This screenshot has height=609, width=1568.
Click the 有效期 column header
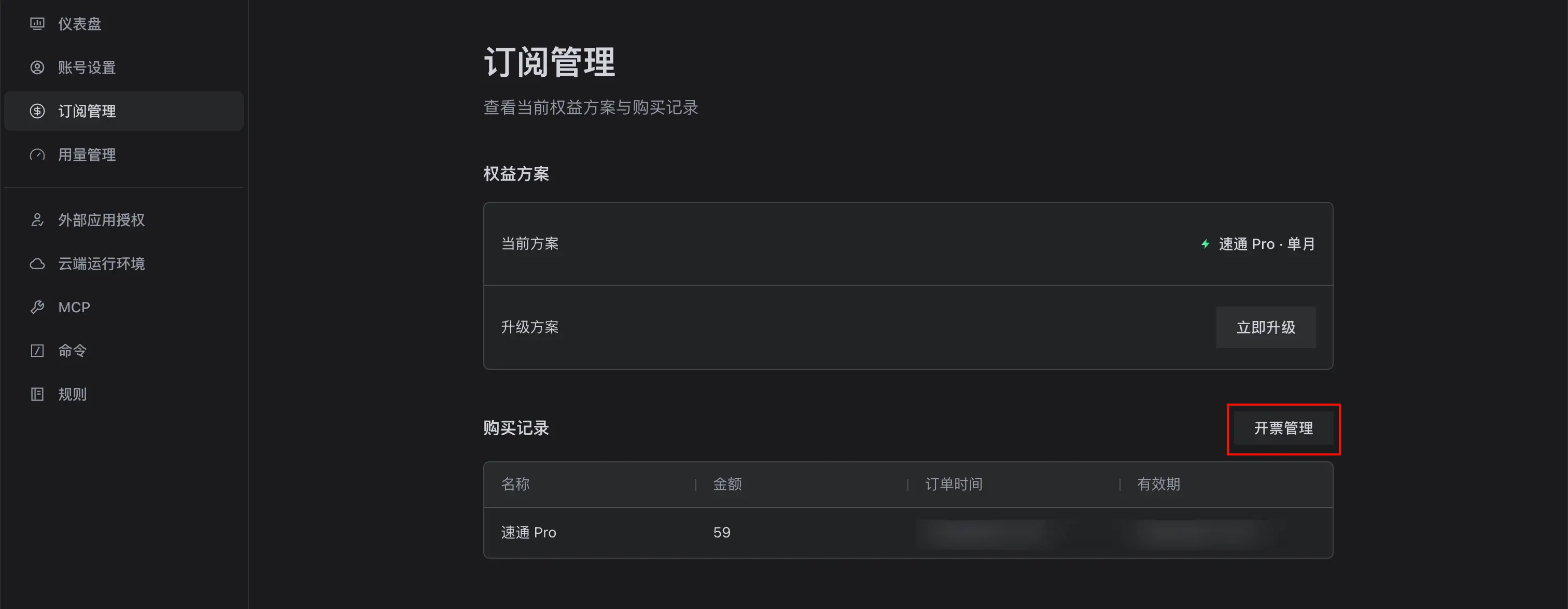[1158, 484]
